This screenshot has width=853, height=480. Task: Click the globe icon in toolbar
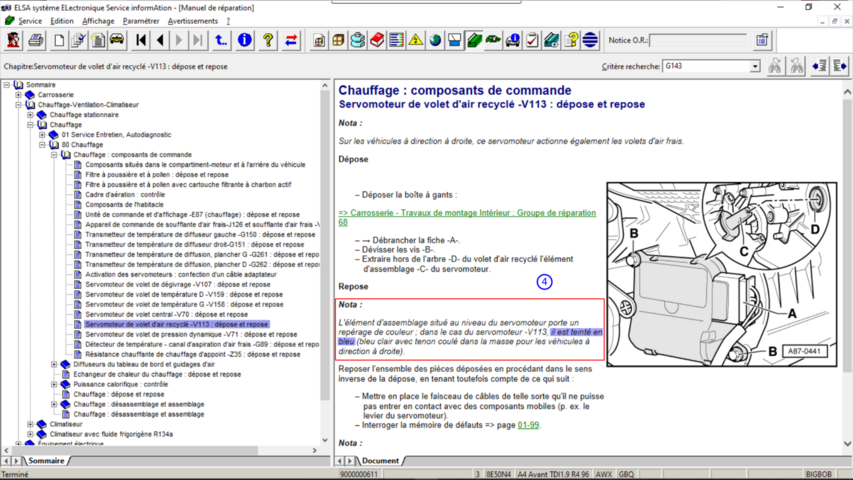[x=435, y=40]
